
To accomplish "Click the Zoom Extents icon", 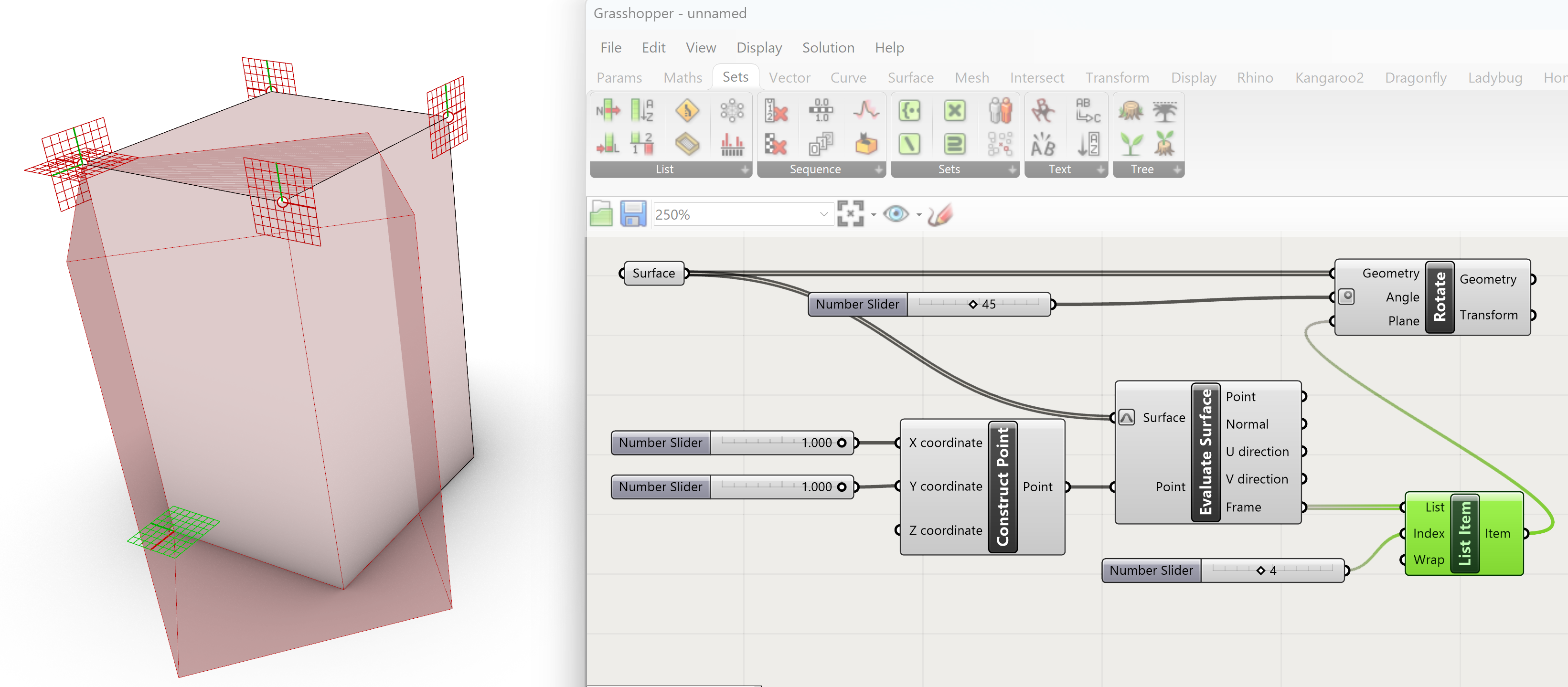I will pos(850,214).
